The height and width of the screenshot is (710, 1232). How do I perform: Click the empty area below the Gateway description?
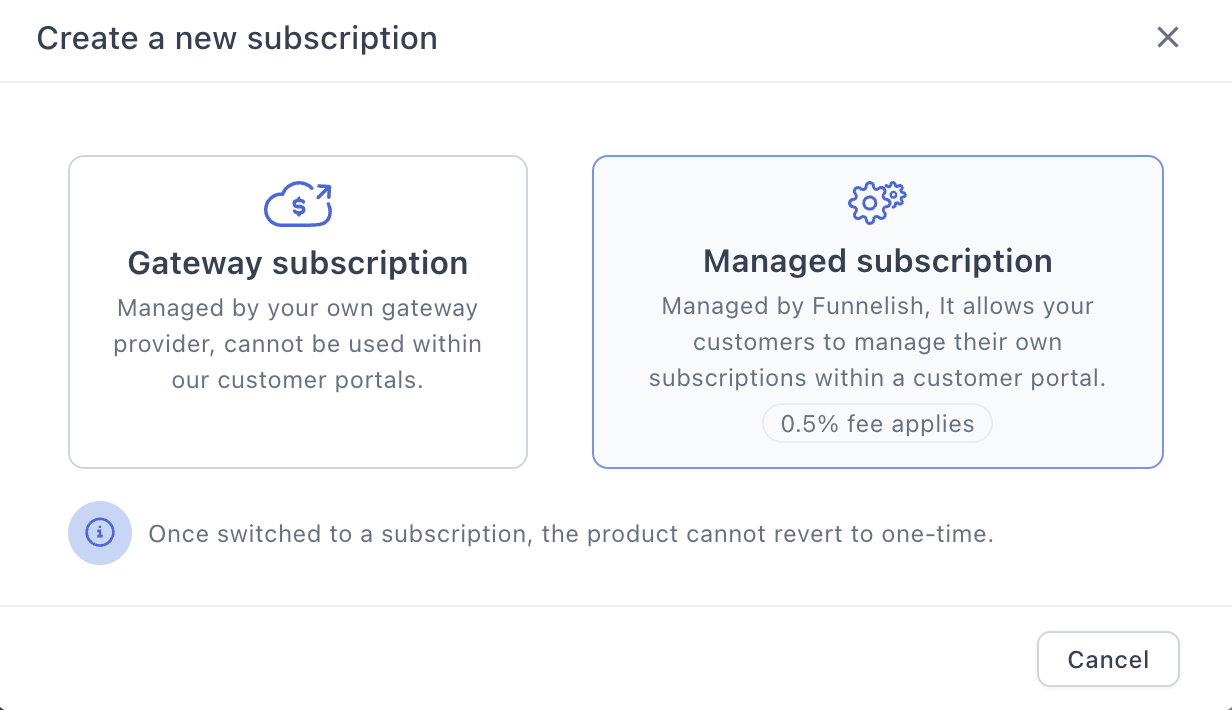point(298,430)
